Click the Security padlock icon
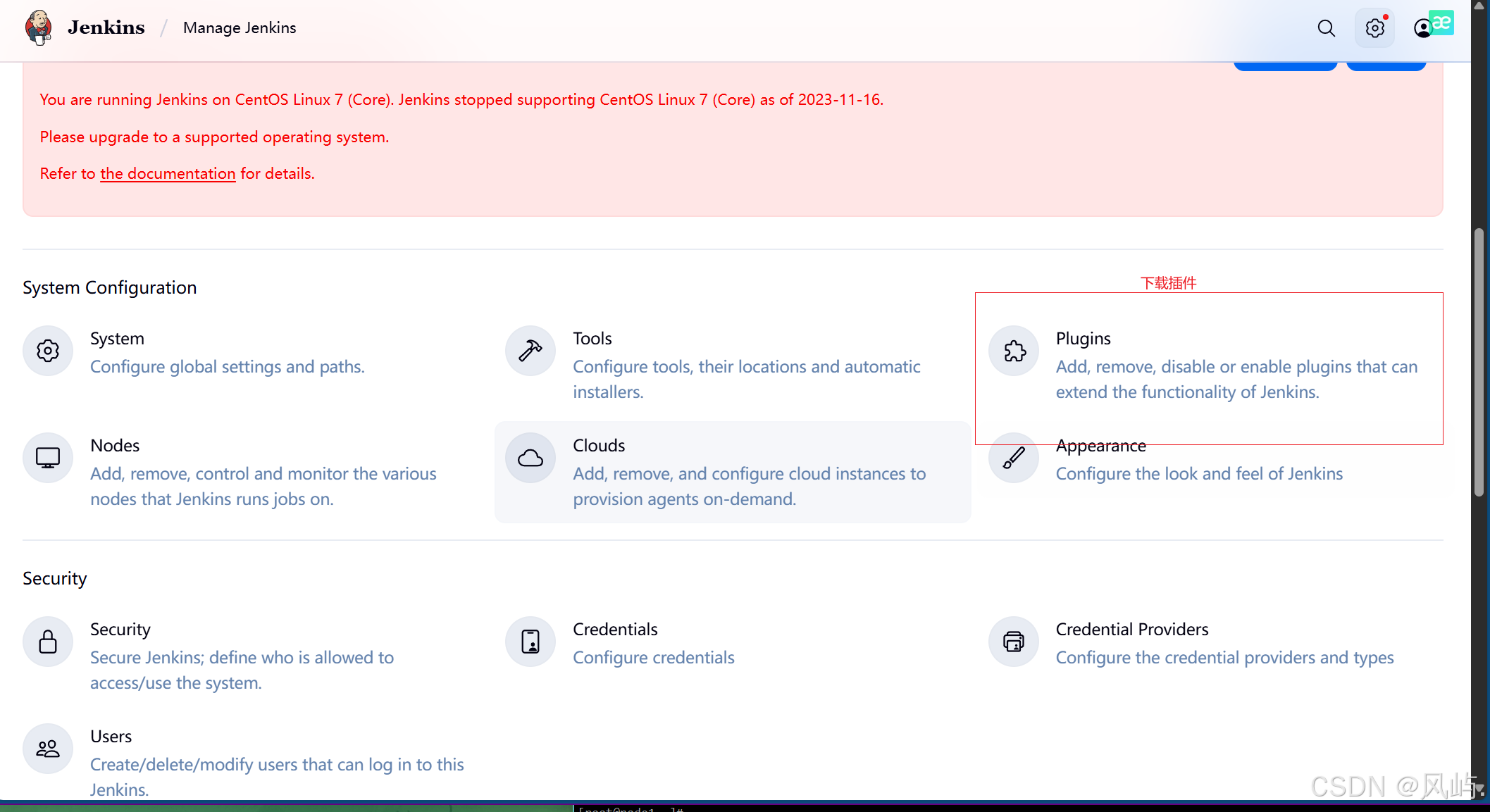 pos(48,642)
